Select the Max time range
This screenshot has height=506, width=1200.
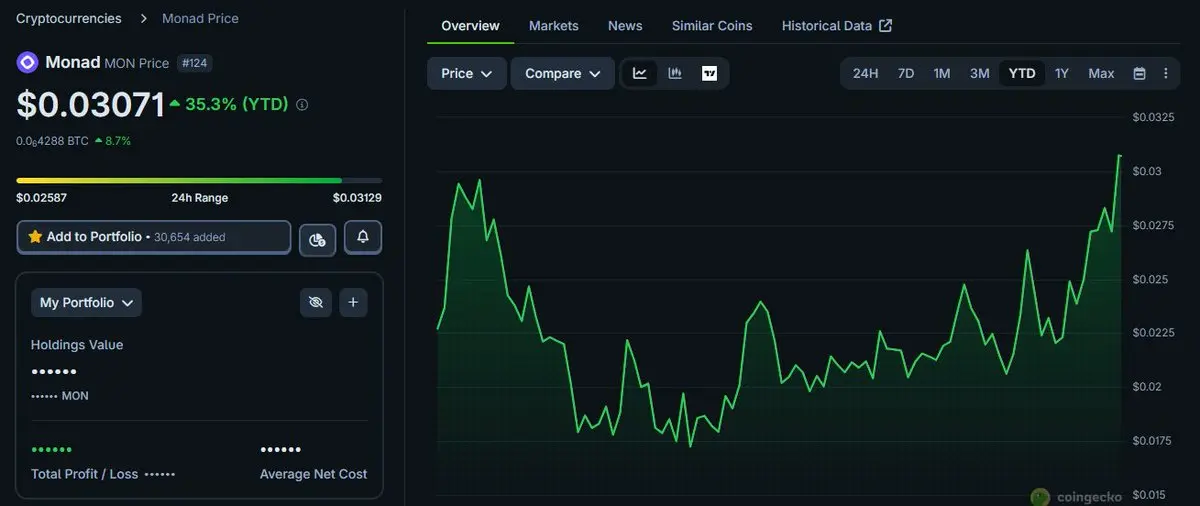[1101, 73]
